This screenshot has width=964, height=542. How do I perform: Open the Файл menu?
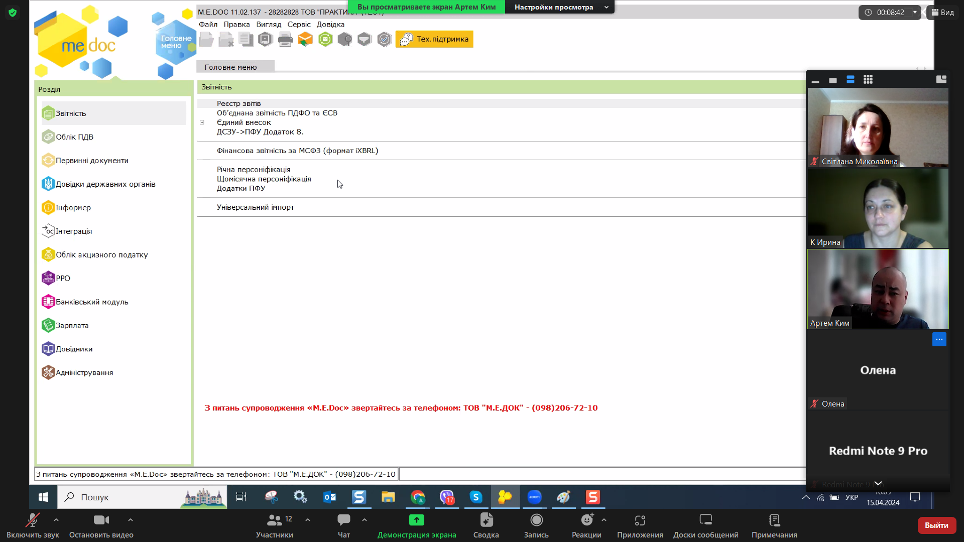[208, 25]
